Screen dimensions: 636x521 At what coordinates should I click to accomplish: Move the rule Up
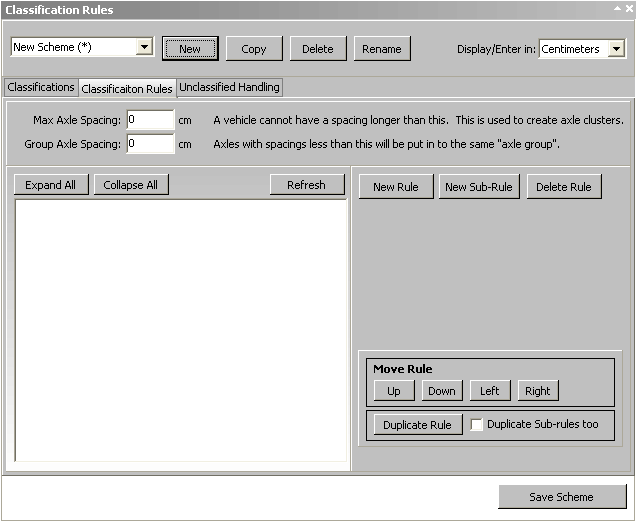click(394, 391)
